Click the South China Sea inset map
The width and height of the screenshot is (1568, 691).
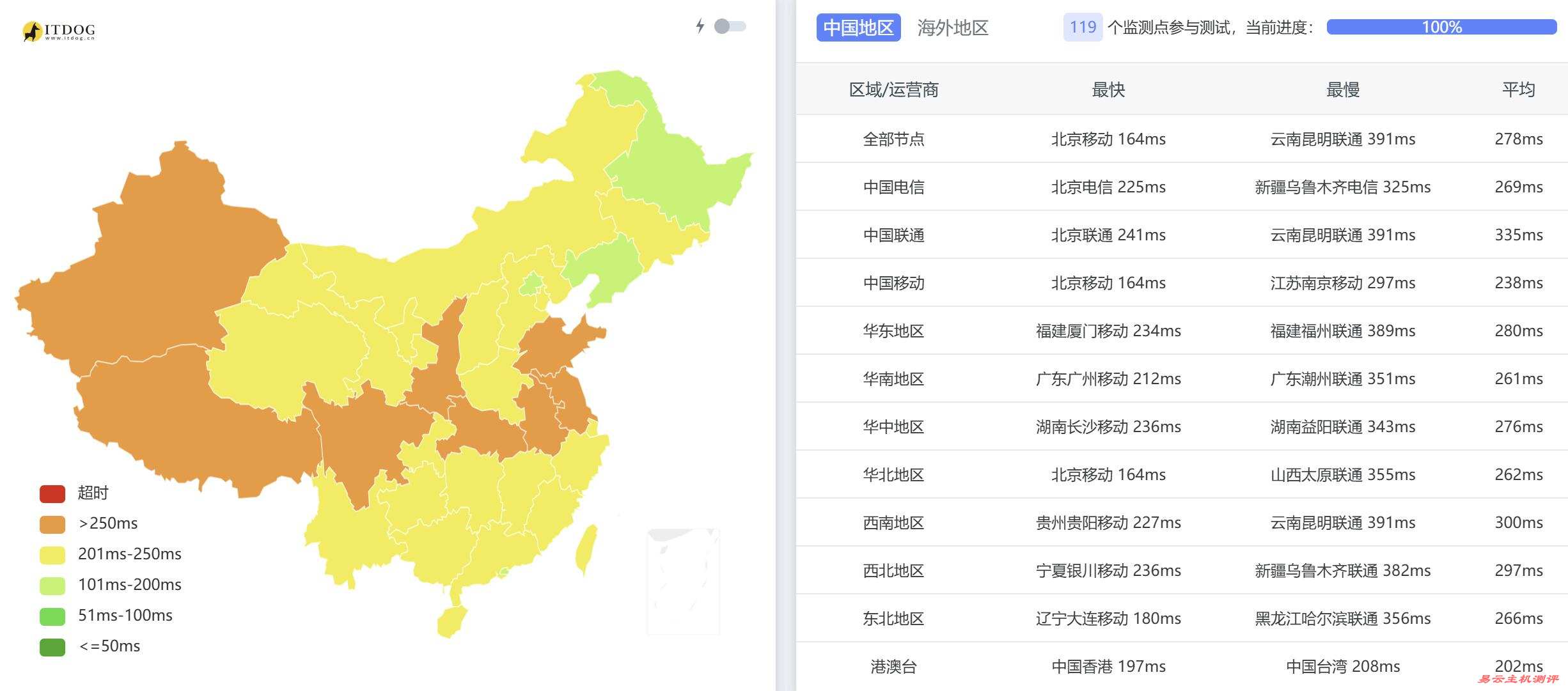(x=683, y=580)
